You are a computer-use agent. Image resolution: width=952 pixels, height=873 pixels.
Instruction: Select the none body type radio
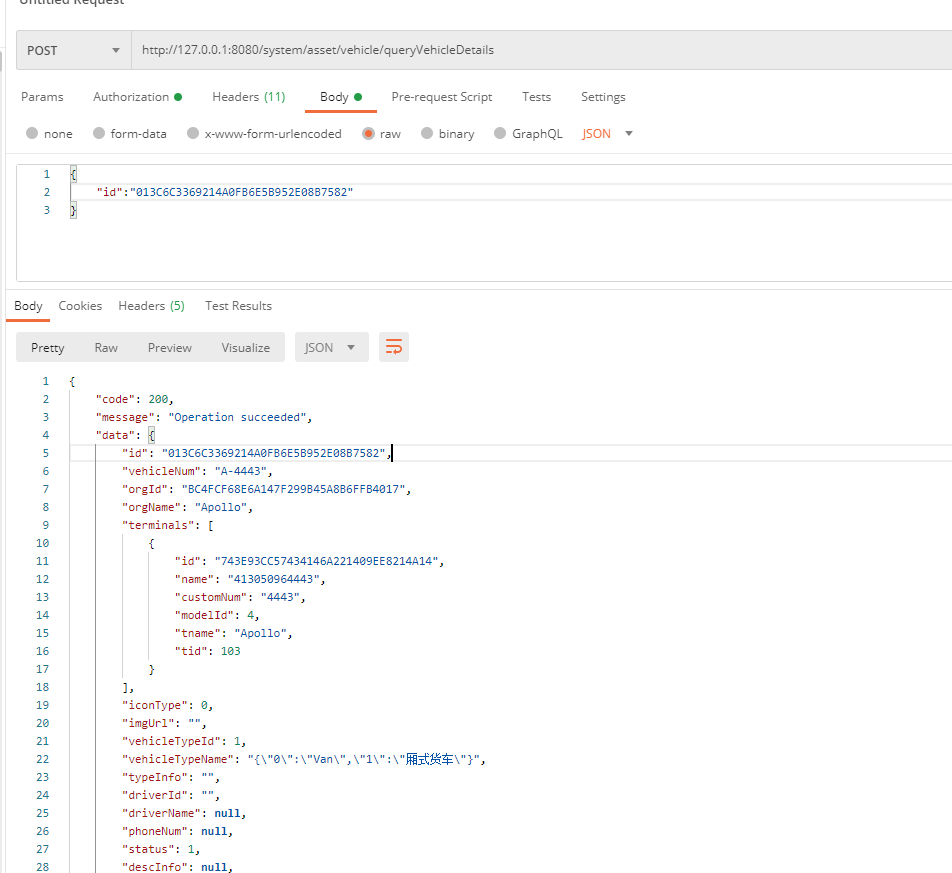(33, 133)
